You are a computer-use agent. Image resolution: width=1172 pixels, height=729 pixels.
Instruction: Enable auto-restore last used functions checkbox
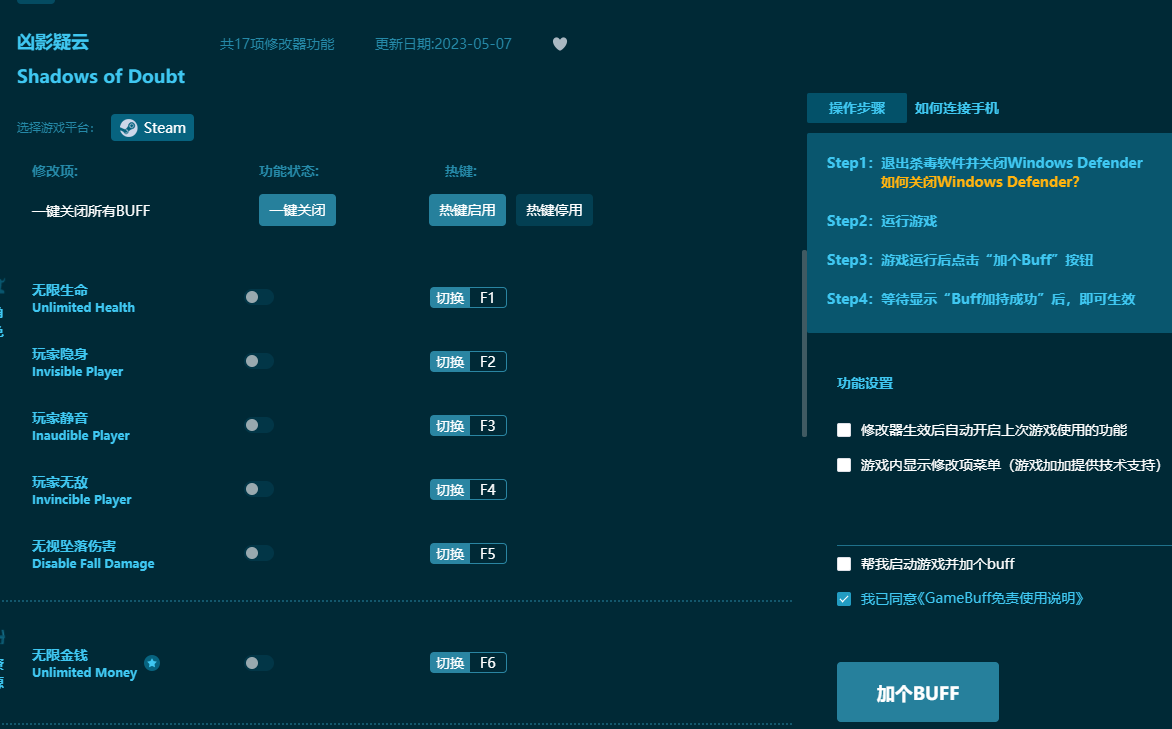(x=843, y=430)
